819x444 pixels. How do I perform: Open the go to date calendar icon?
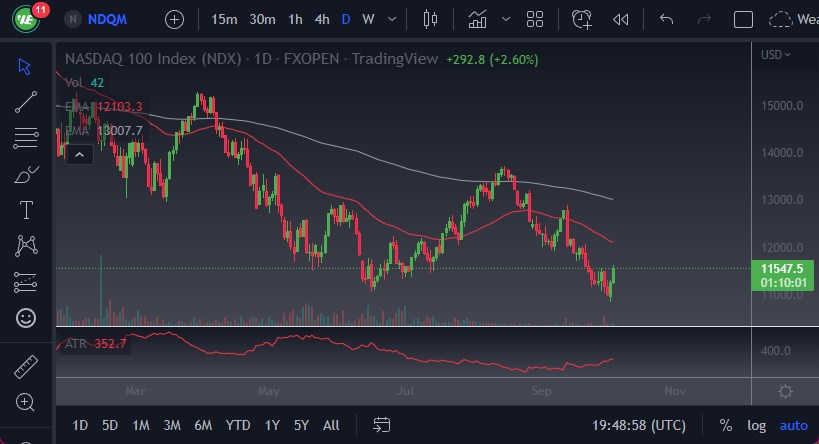(381, 425)
